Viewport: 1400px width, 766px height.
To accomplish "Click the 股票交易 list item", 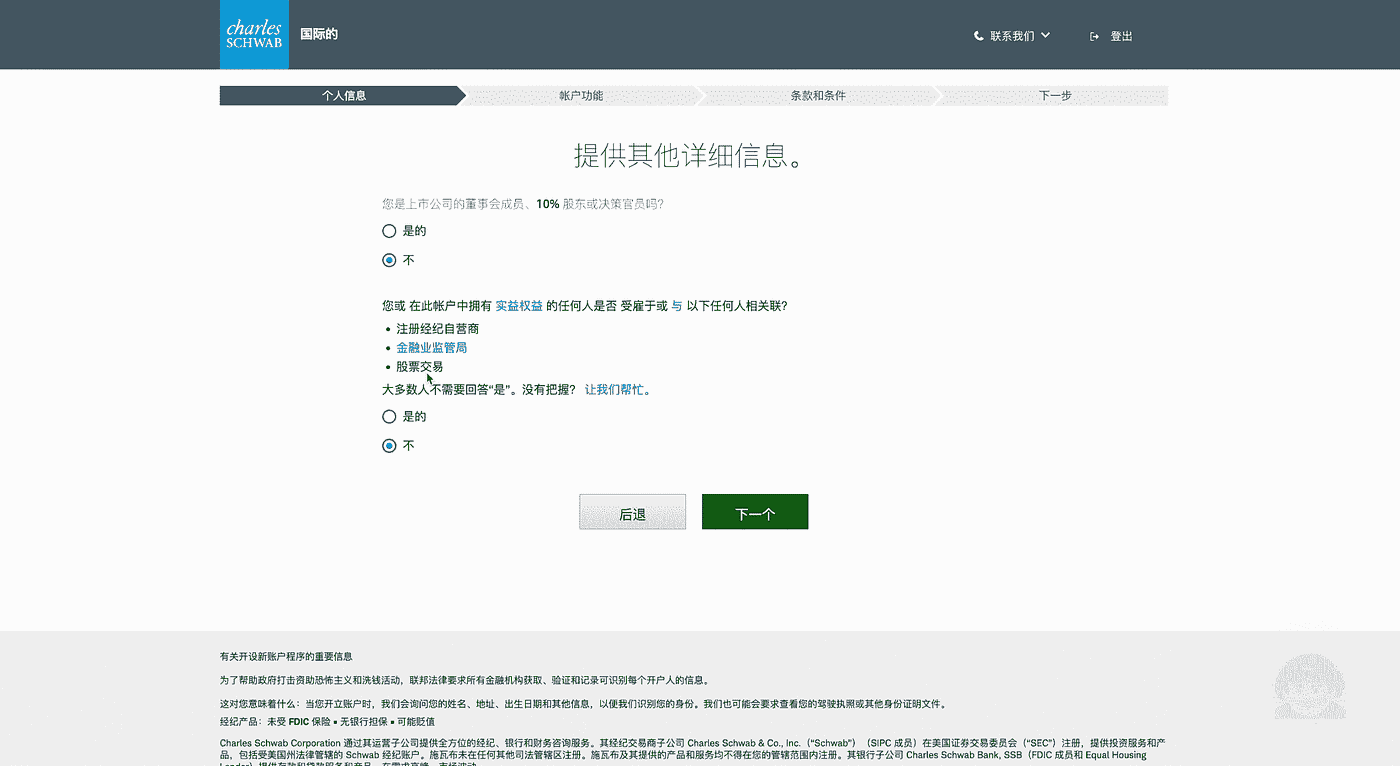I will (420, 367).
